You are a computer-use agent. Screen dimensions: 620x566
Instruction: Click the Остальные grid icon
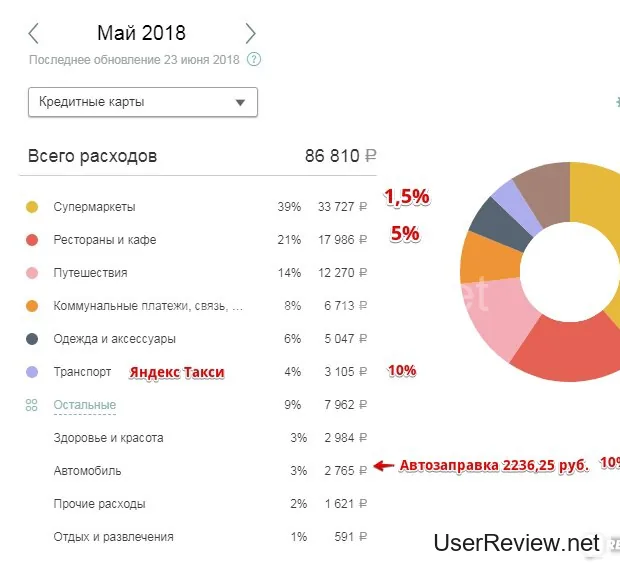[32, 405]
